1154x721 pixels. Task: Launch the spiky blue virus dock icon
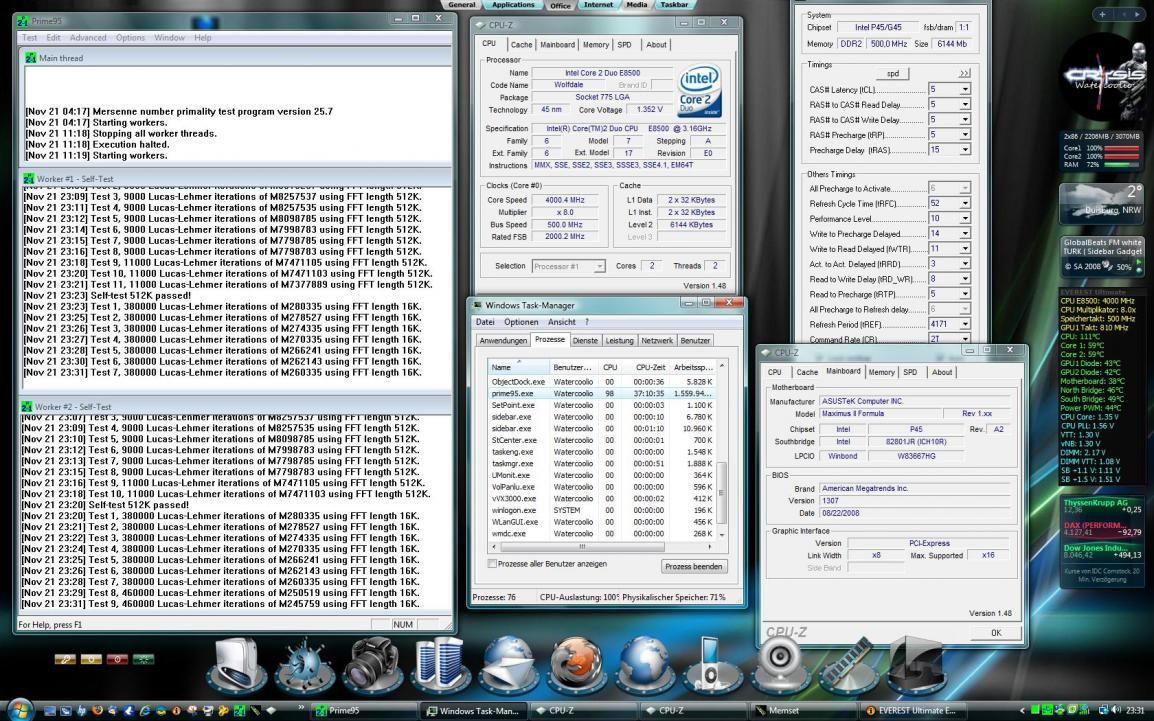[x=305, y=666]
